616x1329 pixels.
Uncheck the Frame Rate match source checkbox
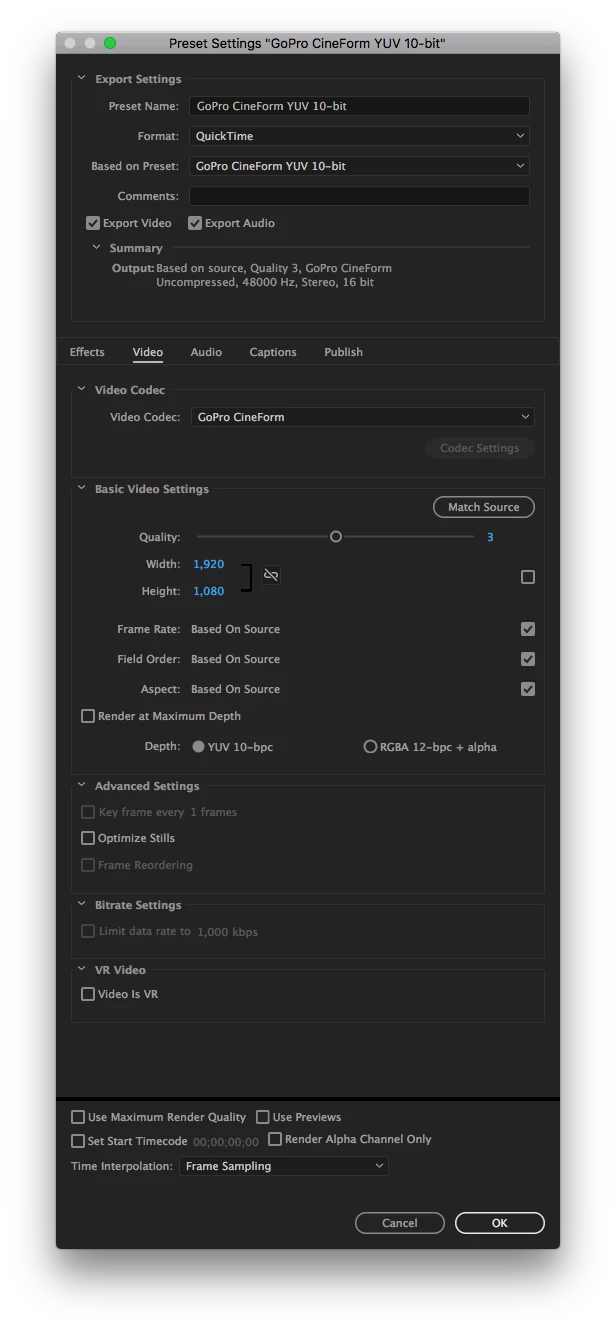point(528,629)
